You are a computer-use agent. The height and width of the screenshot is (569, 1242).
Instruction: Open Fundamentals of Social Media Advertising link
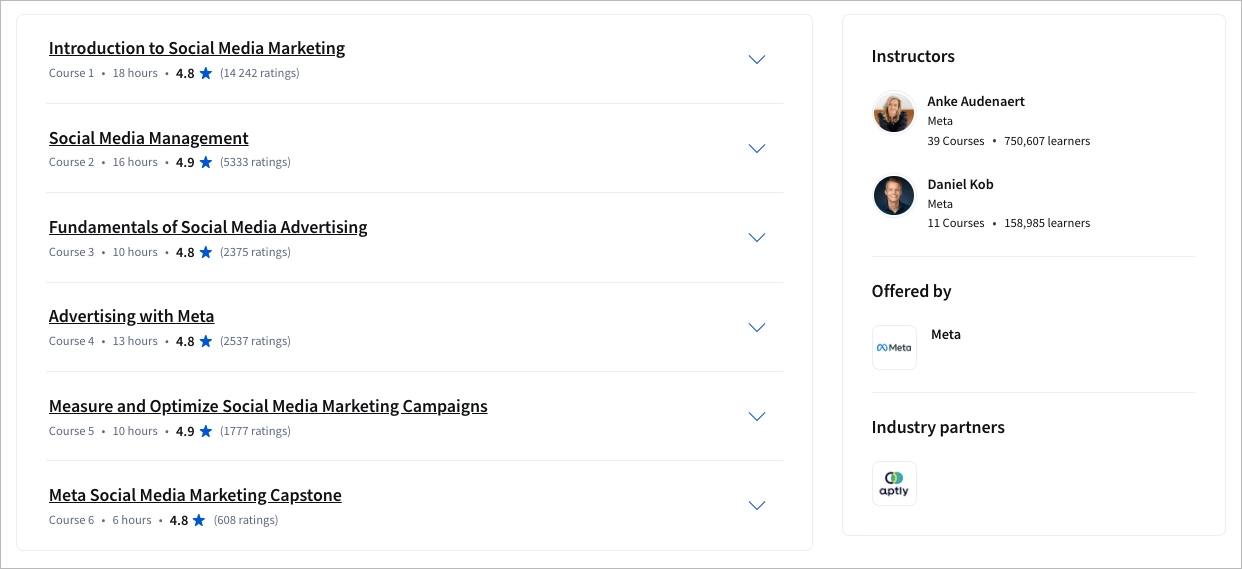pos(208,227)
